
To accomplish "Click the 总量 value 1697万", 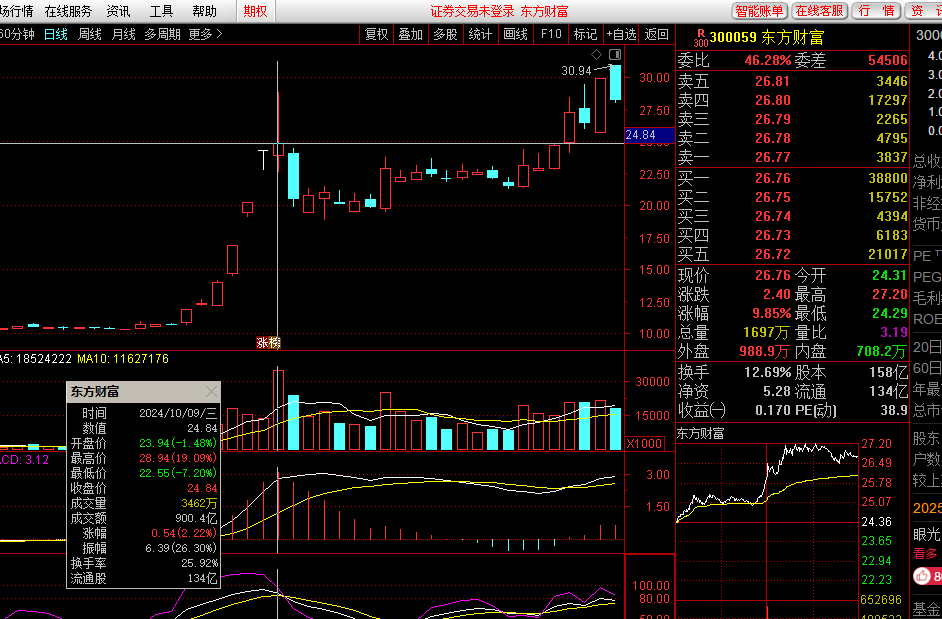I will [x=767, y=332].
